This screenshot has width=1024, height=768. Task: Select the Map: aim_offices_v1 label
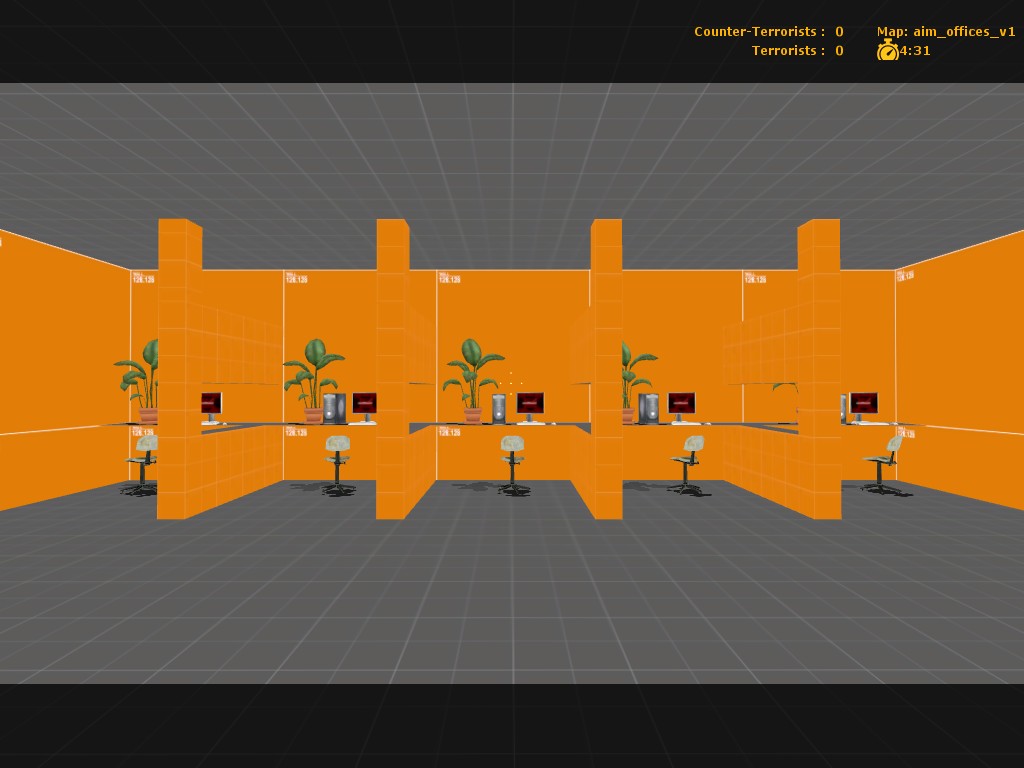click(x=946, y=31)
